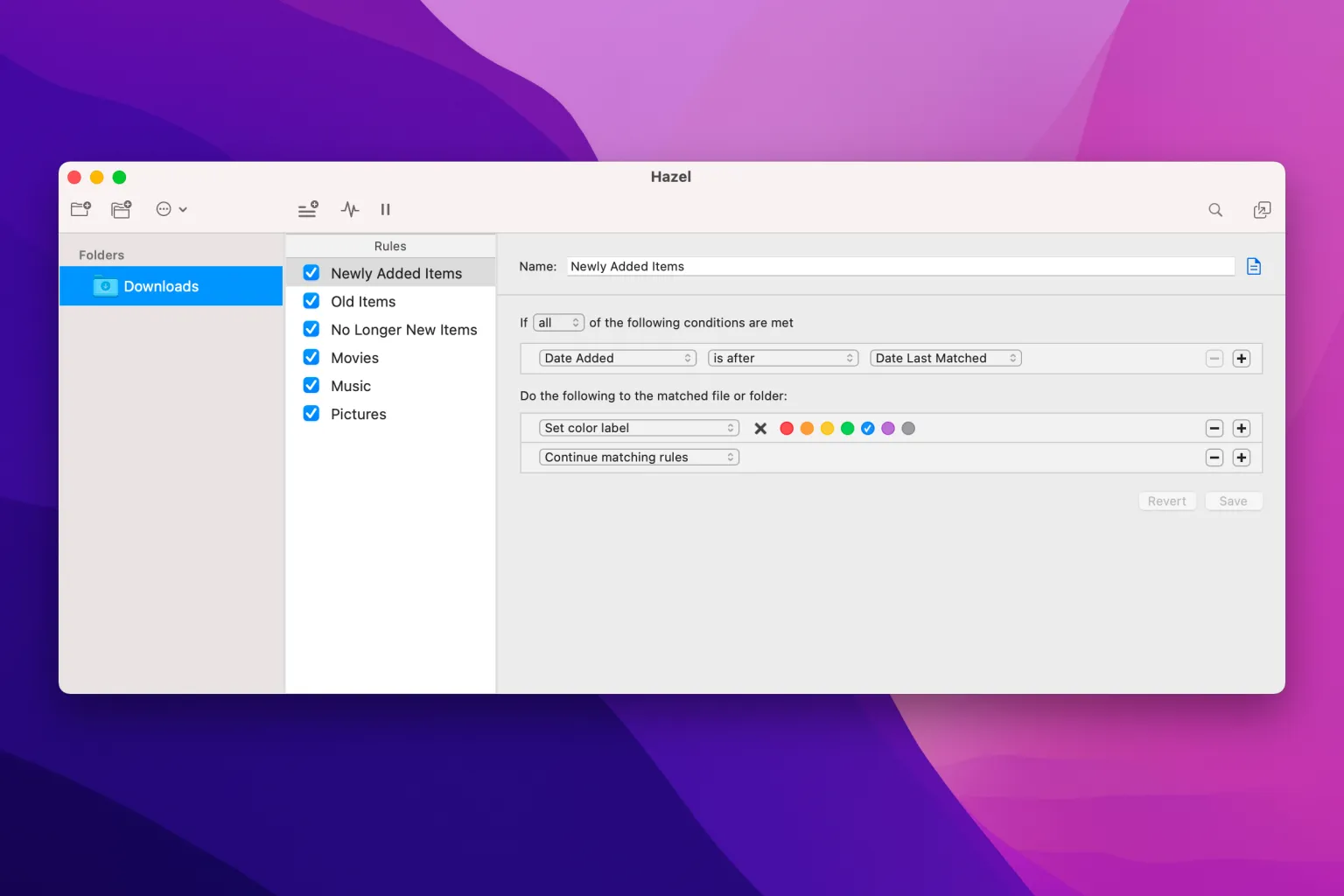Uncheck the Old Items rule
Screen dimensions: 1344x896
311,300
